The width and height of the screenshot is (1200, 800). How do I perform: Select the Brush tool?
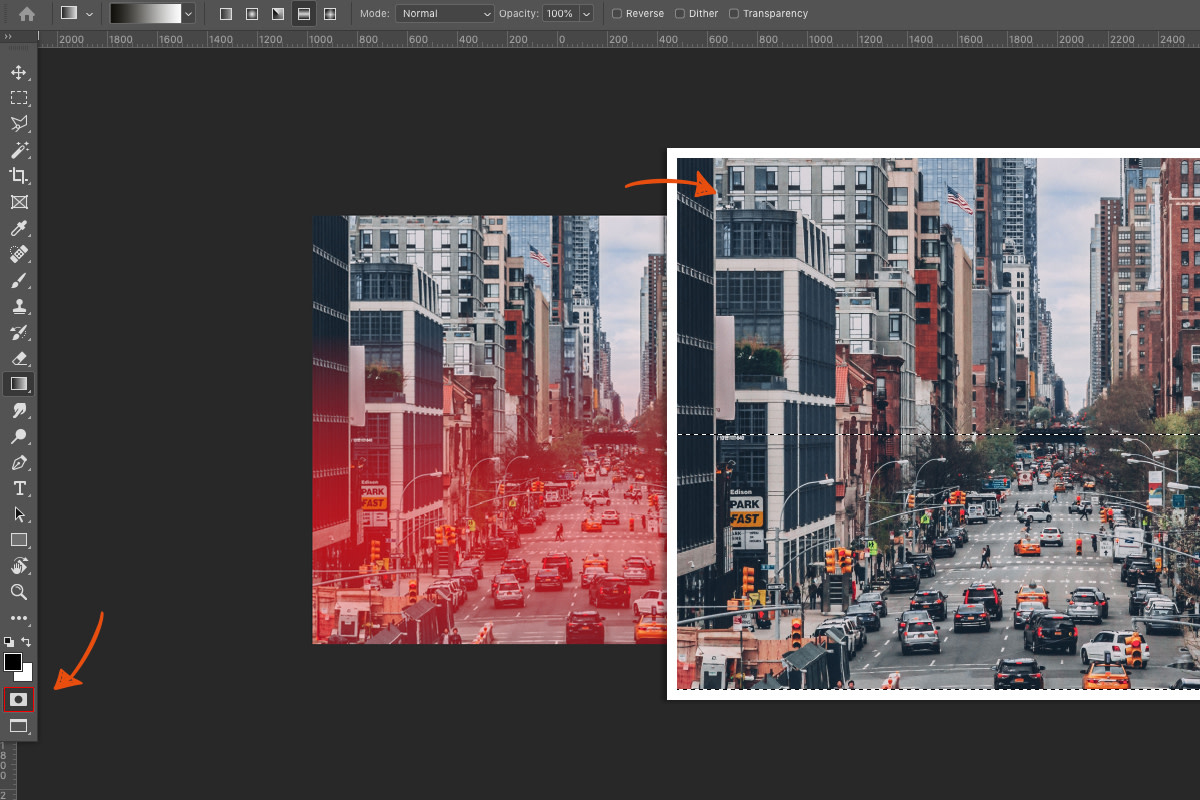(18, 280)
